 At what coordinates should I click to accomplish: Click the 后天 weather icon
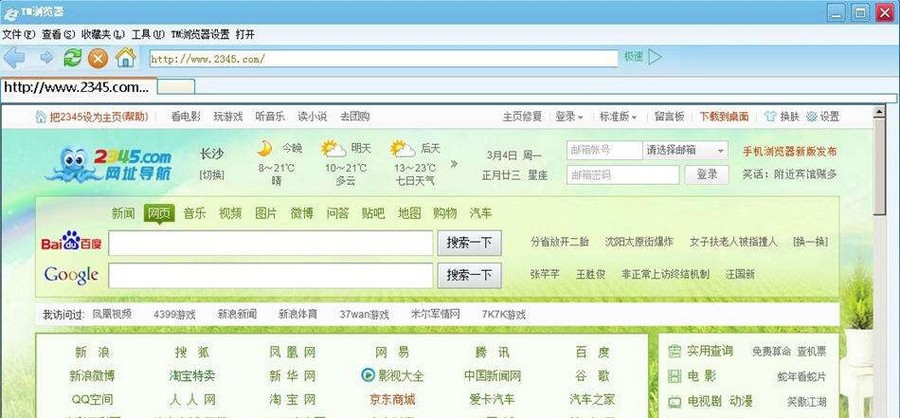pyautogui.click(x=402, y=149)
